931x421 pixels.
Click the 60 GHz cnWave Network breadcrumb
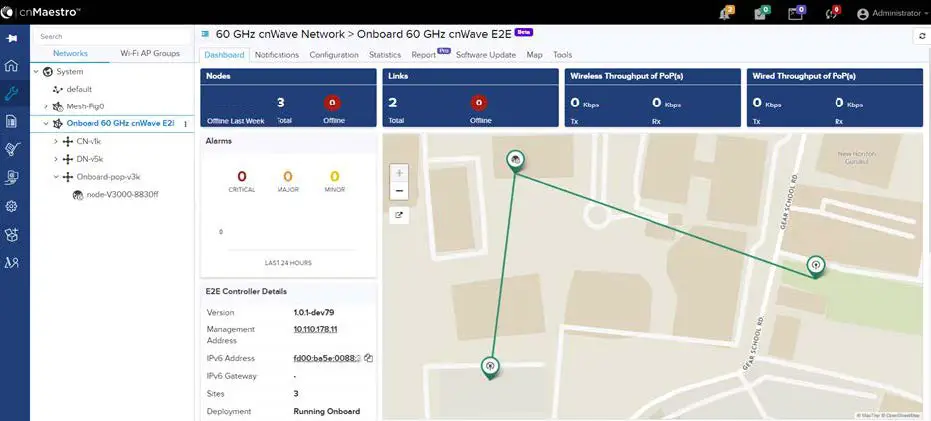click(x=280, y=34)
